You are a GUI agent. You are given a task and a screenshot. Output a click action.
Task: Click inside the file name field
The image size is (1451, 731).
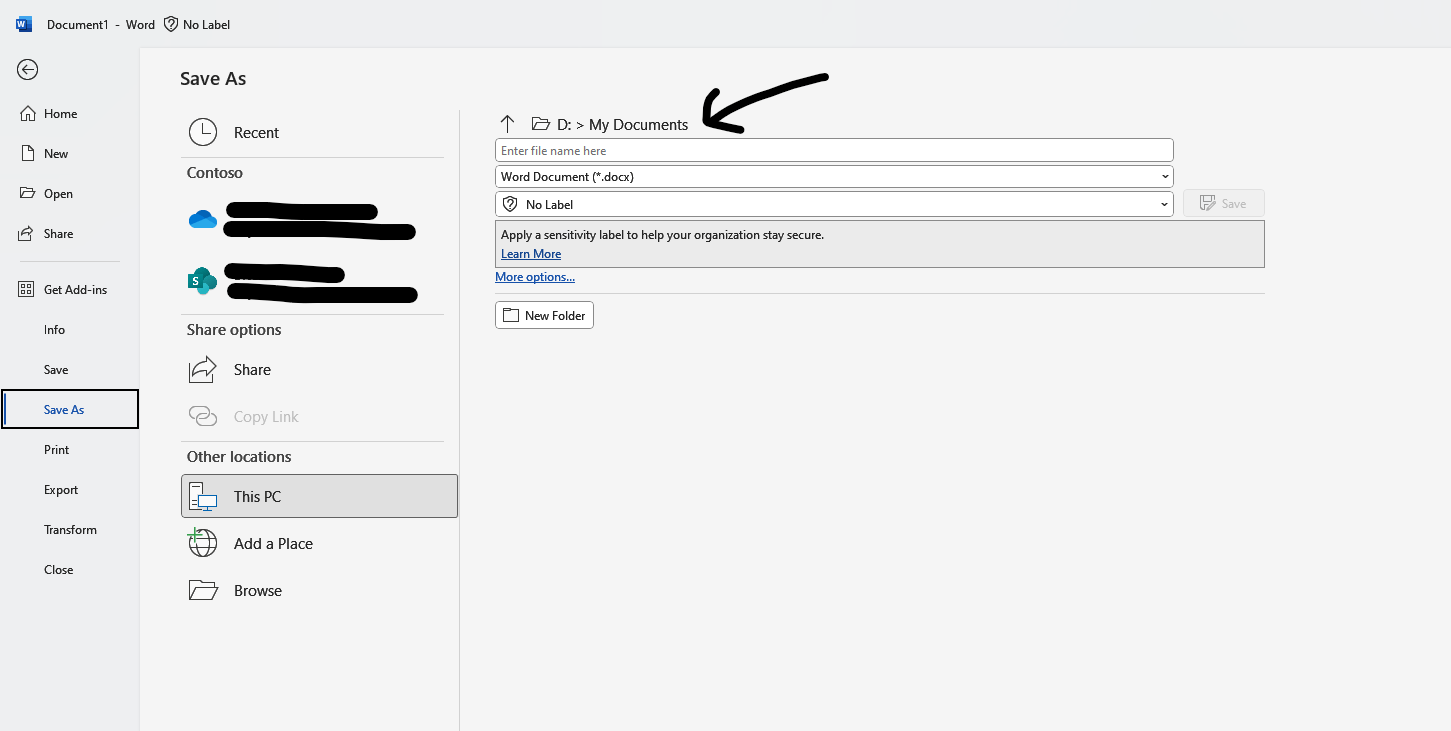pyautogui.click(x=834, y=150)
